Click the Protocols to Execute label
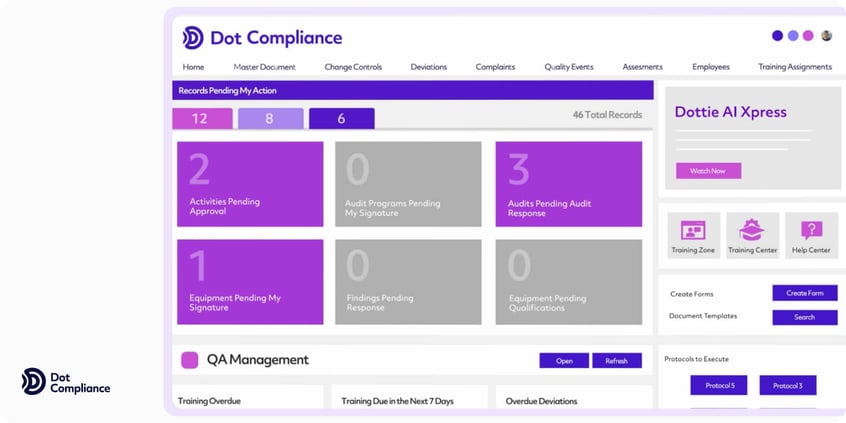Image resolution: width=846 pixels, height=423 pixels. [x=696, y=359]
